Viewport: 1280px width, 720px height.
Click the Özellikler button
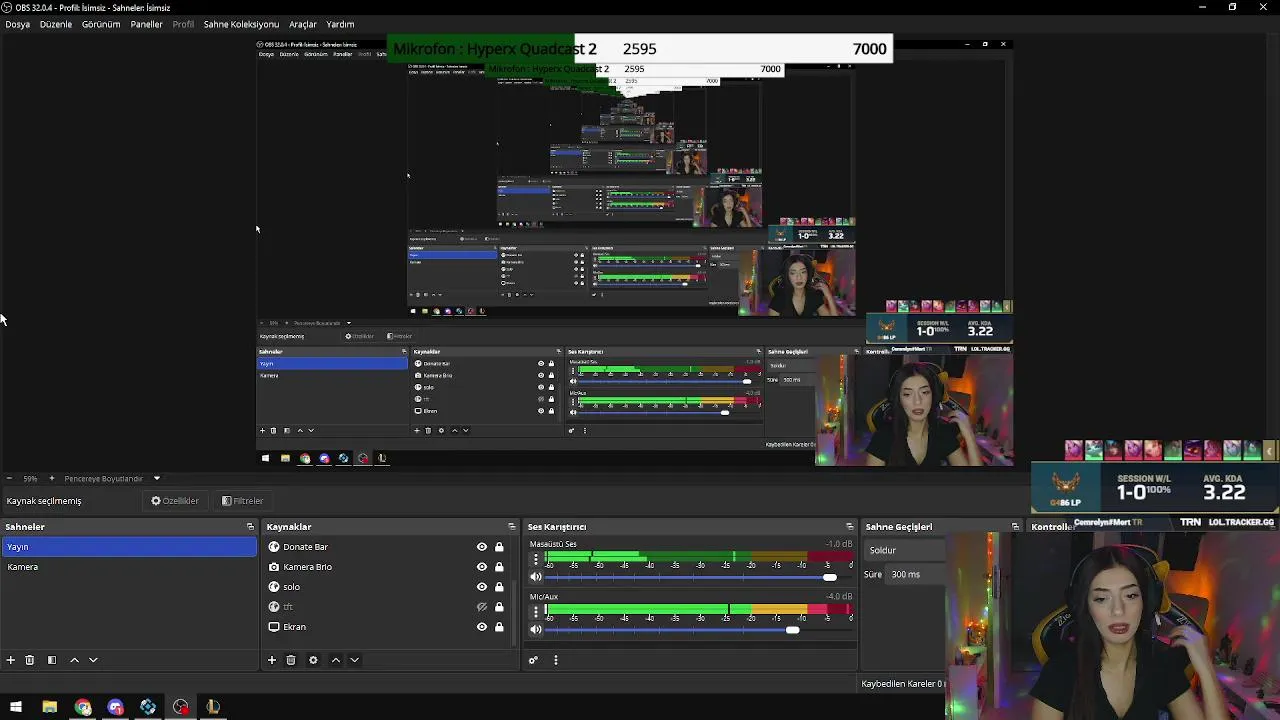[175, 501]
